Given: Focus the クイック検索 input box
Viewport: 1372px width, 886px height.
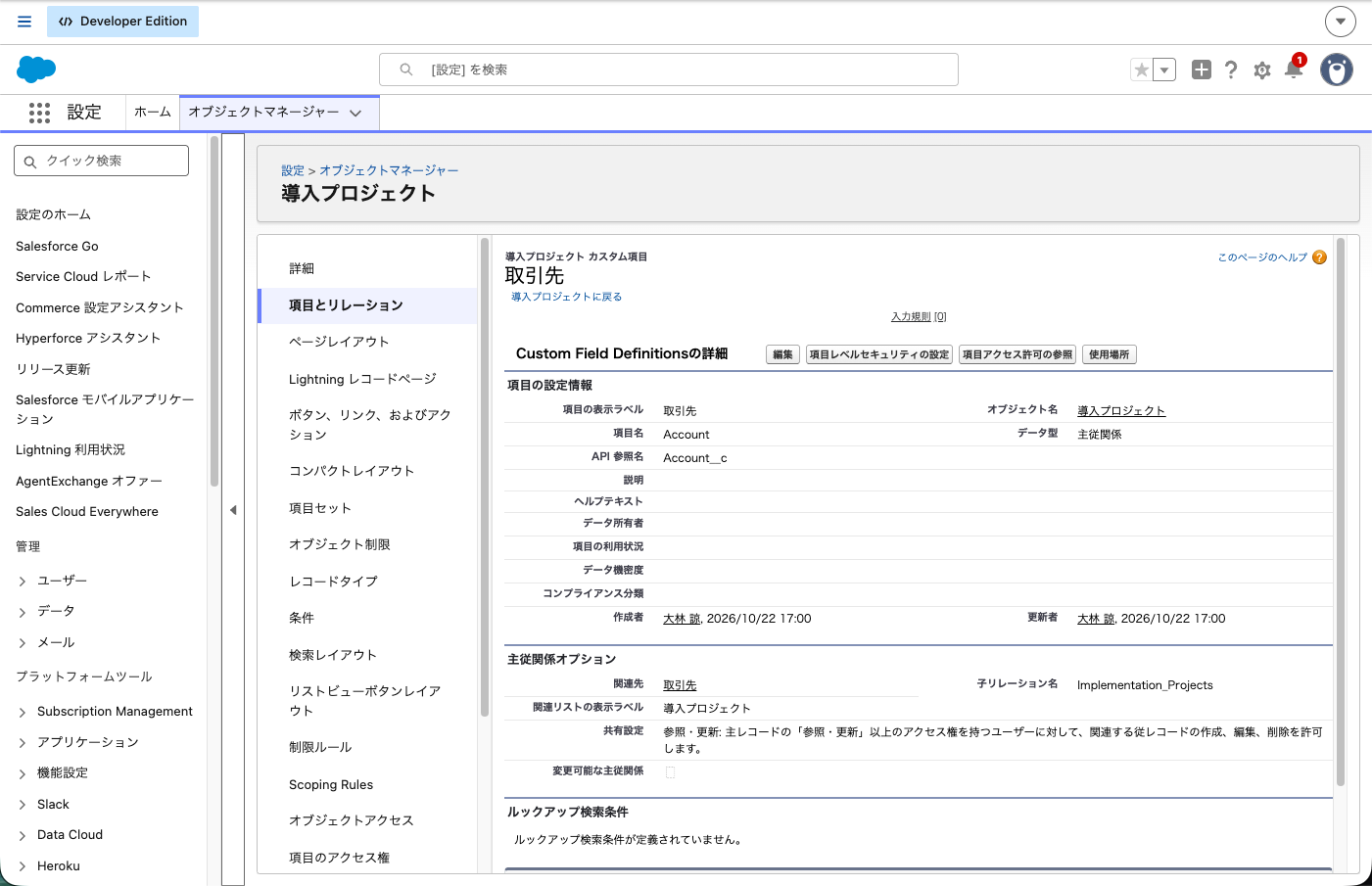Looking at the screenshot, I should (102, 161).
